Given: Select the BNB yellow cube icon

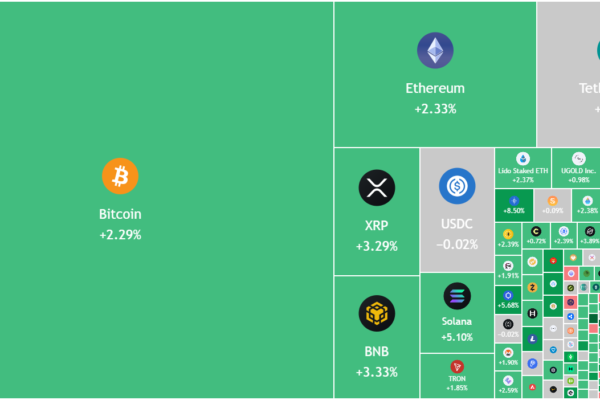Looking at the screenshot, I should point(377,314).
